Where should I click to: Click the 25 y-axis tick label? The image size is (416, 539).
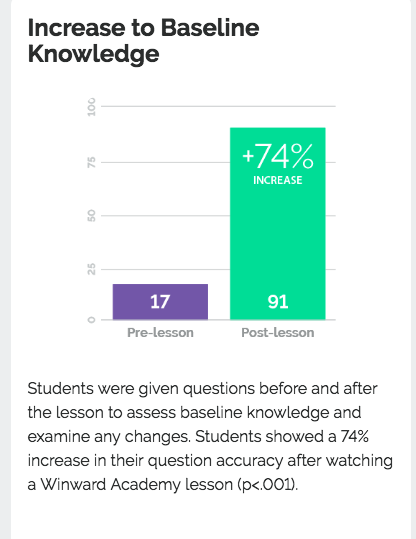click(91, 270)
